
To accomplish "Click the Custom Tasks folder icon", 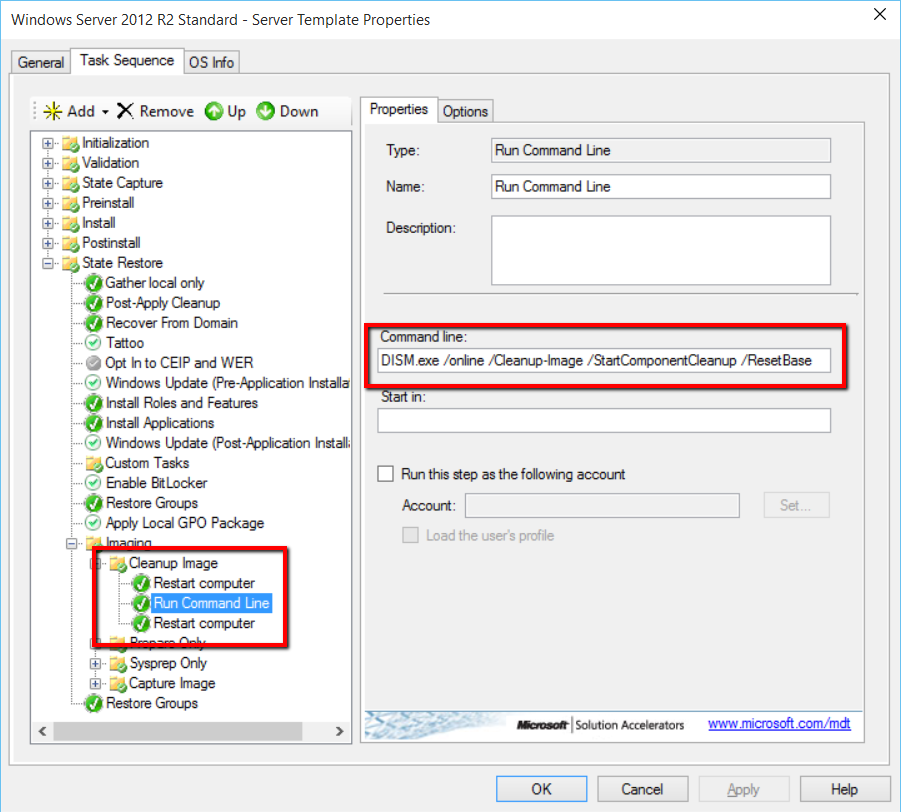I will [x=94, y=463].
